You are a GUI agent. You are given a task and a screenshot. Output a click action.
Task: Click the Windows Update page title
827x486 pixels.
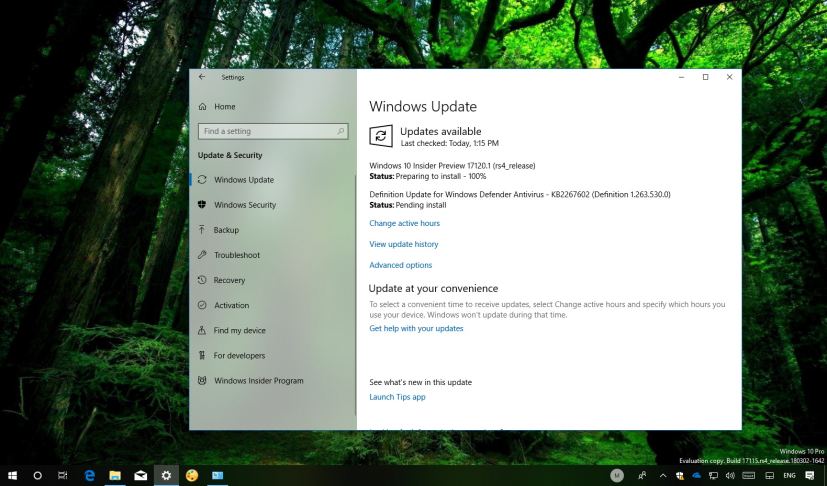click(423, 107)
